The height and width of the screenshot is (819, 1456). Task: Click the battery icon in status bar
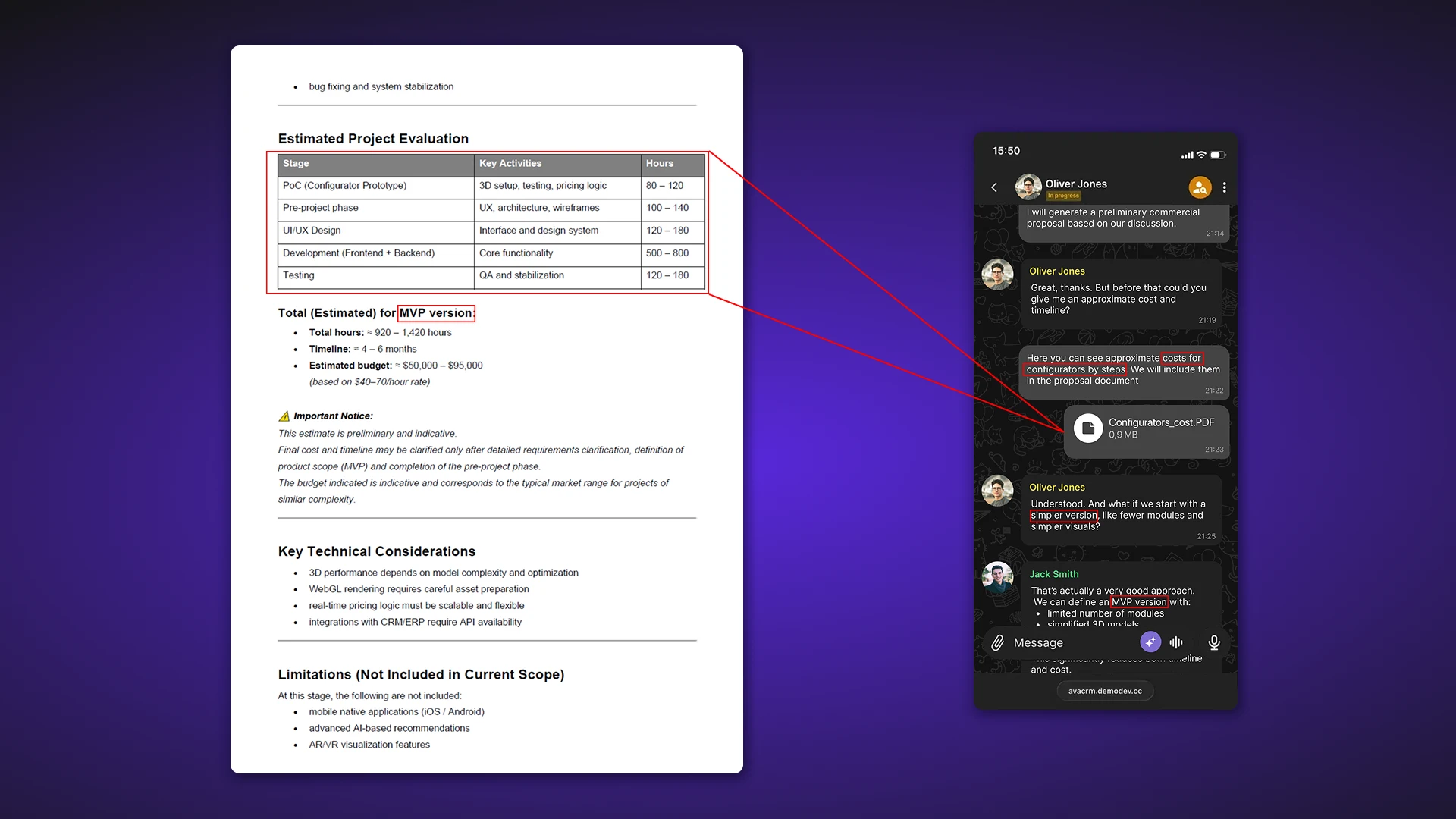pyautogui.click(x=1217, y=155)
